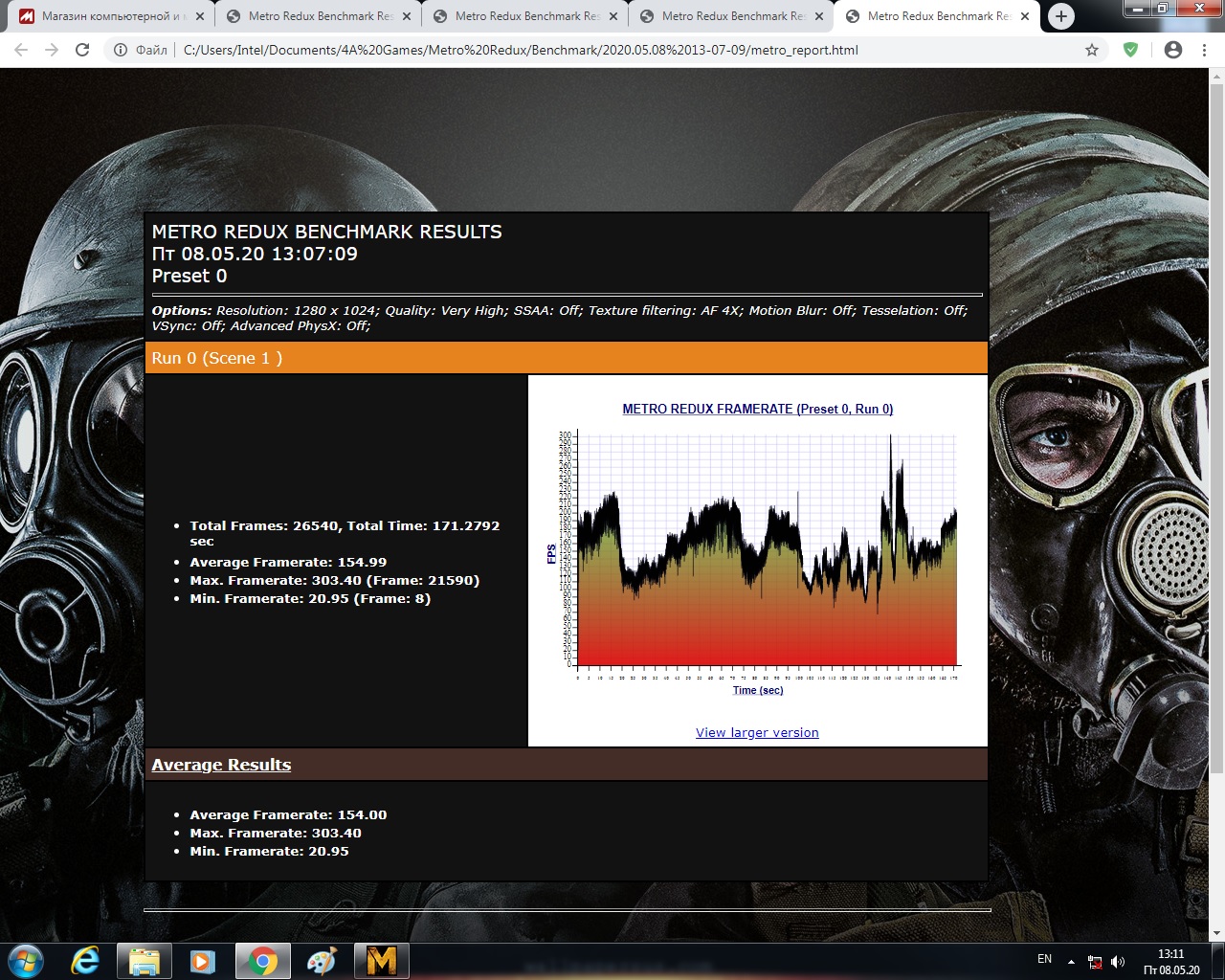Open the 'METRO REDUX FRAMERATE (Preset 0, Run 0)' link
1225x980 pixels.
tap(758, 409)
